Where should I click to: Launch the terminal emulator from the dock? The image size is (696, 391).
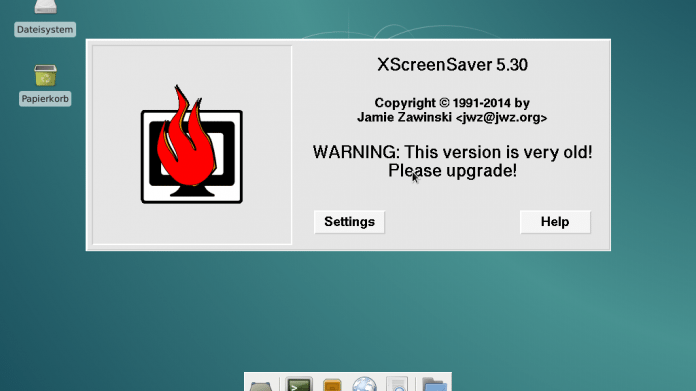tap(298, 384)
